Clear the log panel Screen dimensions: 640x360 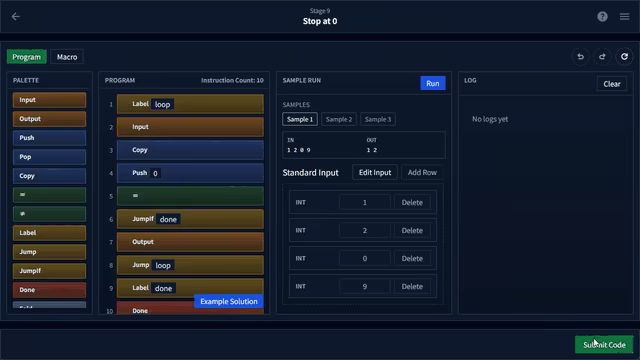coord(612,84)
